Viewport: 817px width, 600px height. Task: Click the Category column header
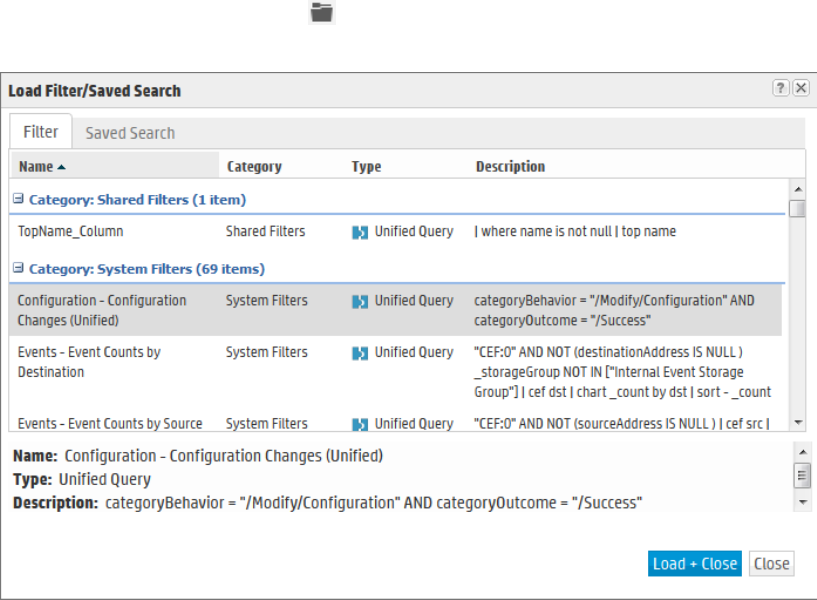pyautogui.click(x=254, y=167)
